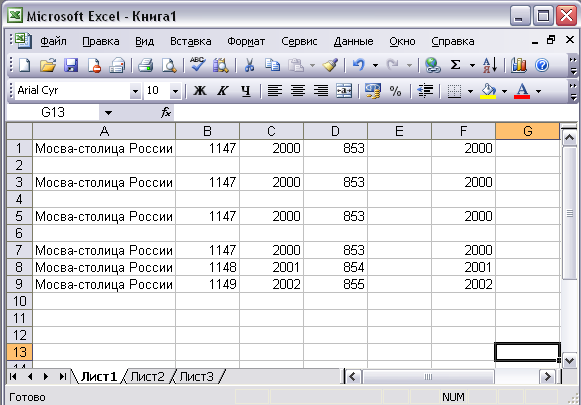Open the Research tool icon

(221, 65)
